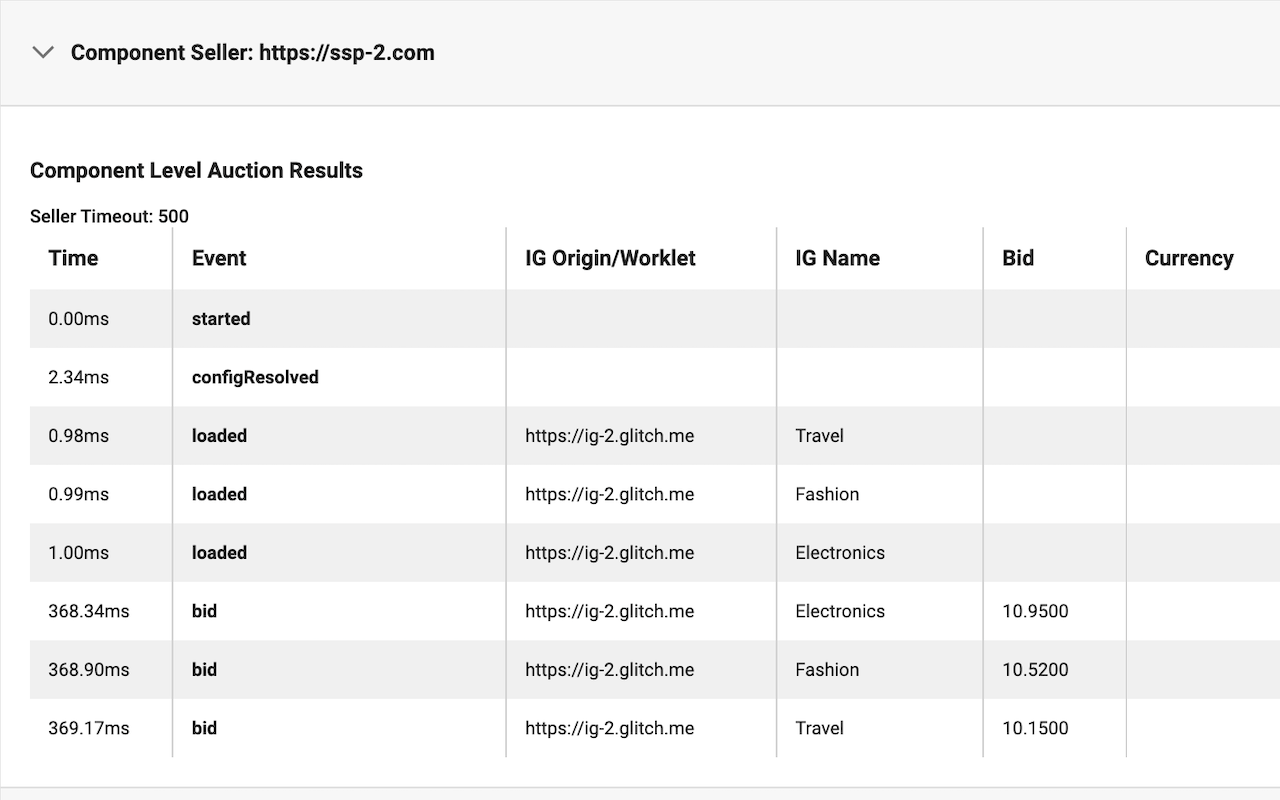Select the loaded row for Fashion
1280x800 pixels.
(x=655, y=494)
